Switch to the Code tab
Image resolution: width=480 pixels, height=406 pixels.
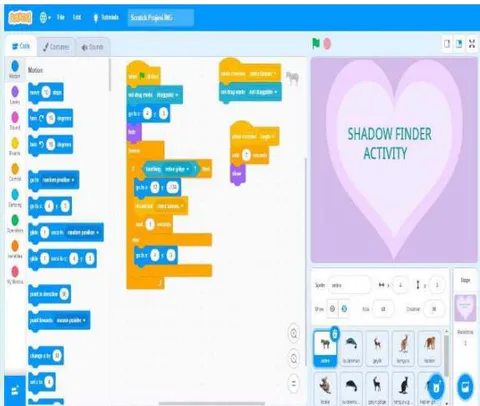click(21, 46)
